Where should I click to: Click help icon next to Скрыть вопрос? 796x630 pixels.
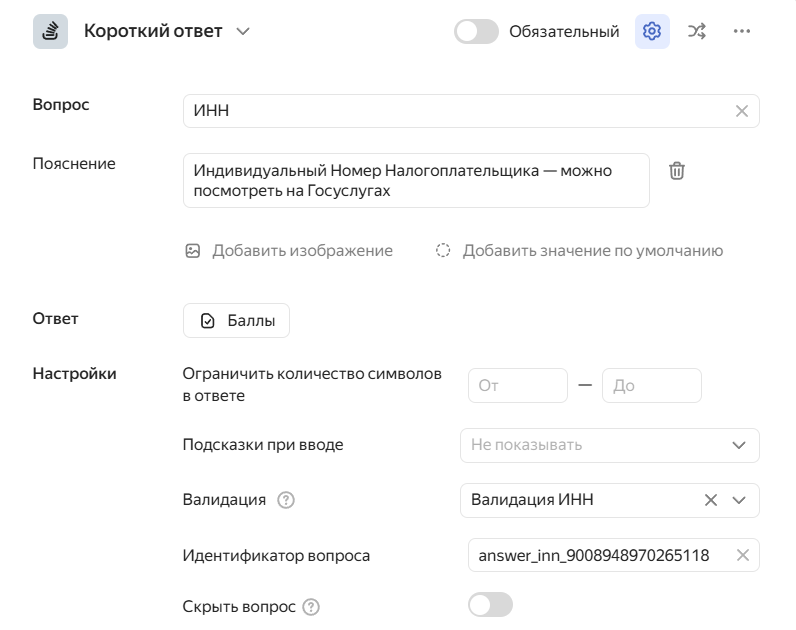coord(311,606)
